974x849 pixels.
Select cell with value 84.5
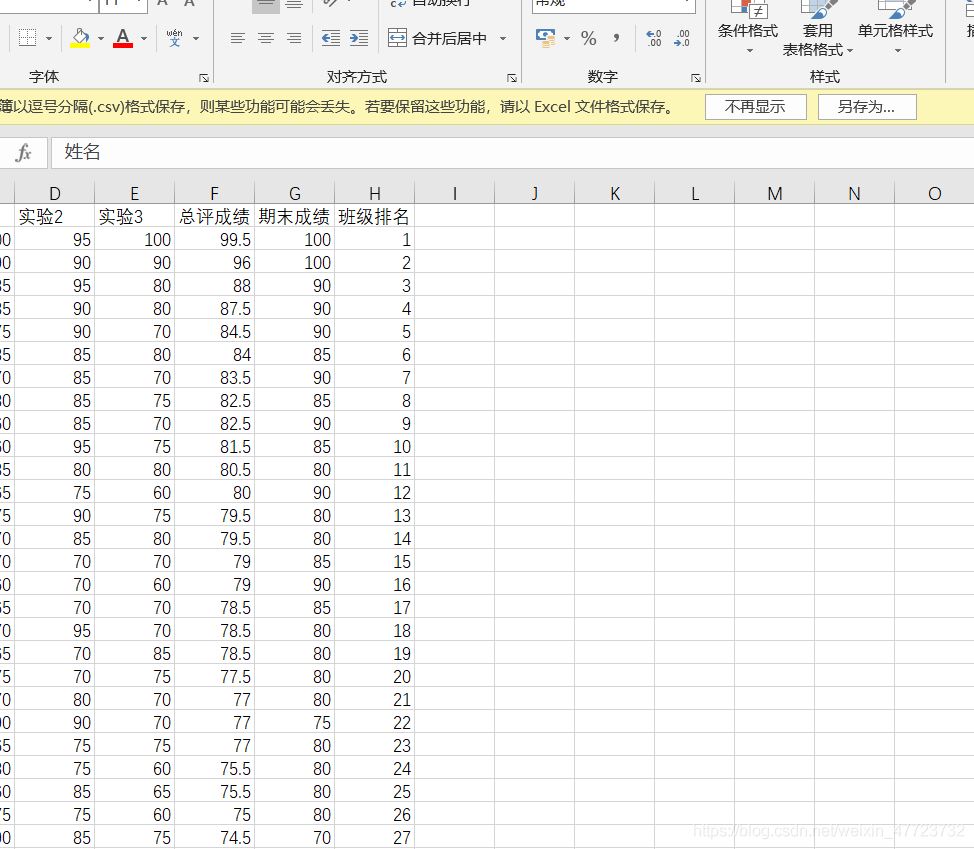(x=214, y=332)
